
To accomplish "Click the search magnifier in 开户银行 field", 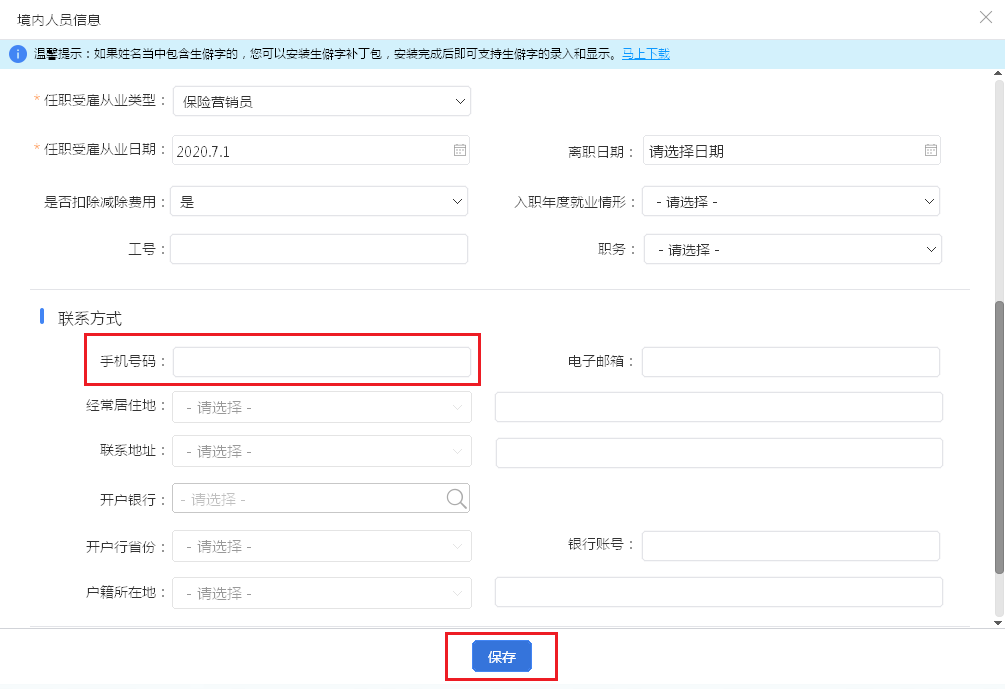I will (456, 498).
